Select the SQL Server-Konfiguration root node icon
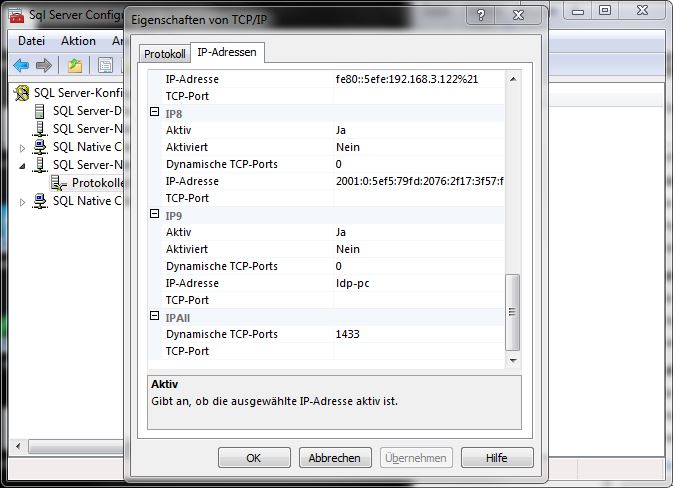 click(x=22, y=93)
